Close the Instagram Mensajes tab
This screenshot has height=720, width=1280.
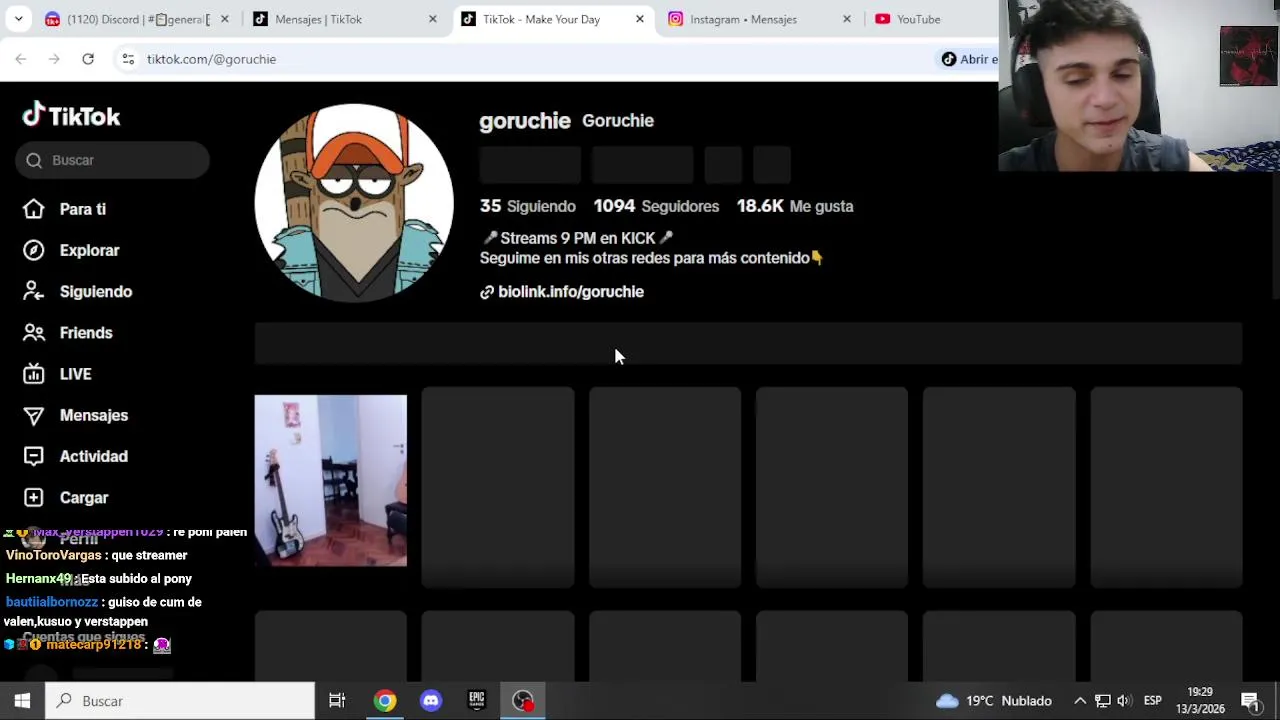[x=847, y=19]
